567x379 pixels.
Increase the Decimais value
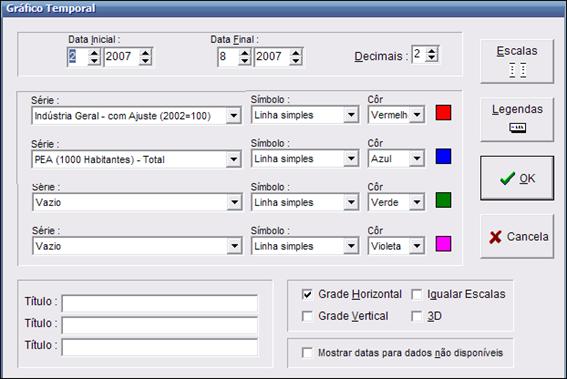click(x=431, y=51)
